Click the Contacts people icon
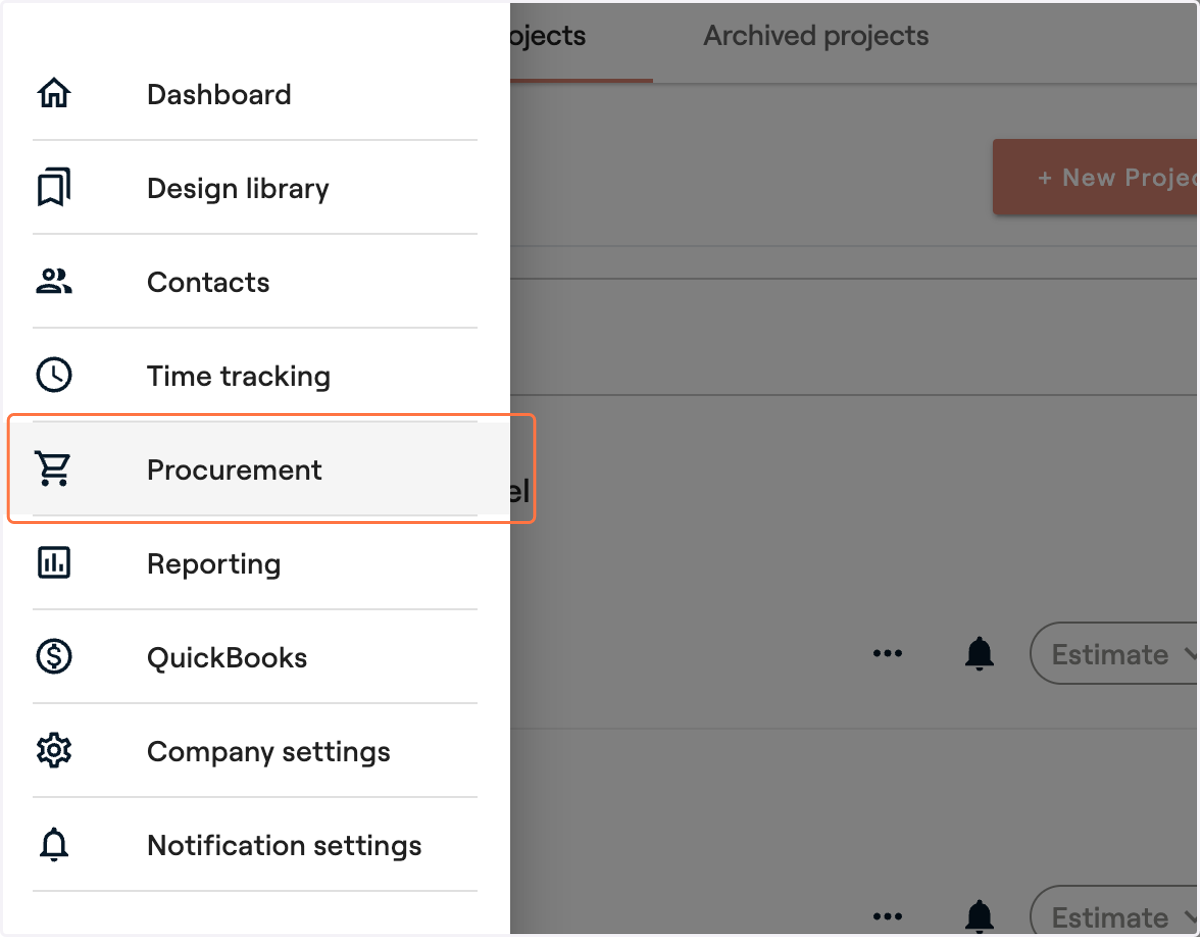Viewport: 1200px width, 937px height. point(54,282)
